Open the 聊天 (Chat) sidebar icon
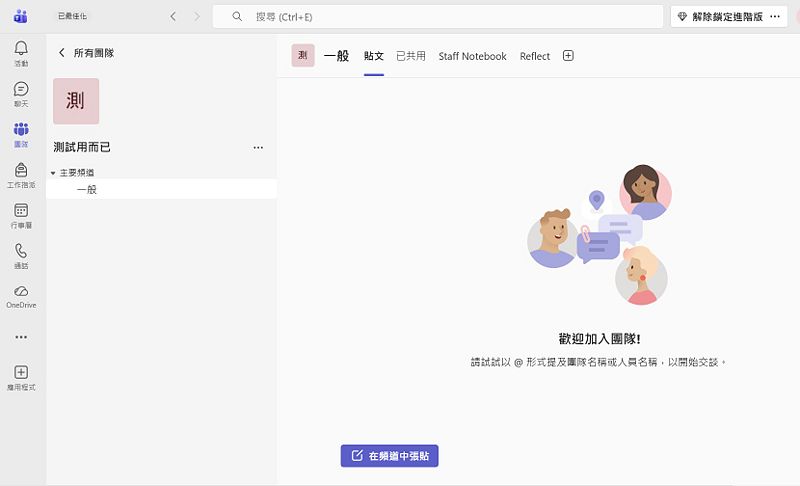The width and height of the screenshot is (800, 486). [x=21, y=93]
